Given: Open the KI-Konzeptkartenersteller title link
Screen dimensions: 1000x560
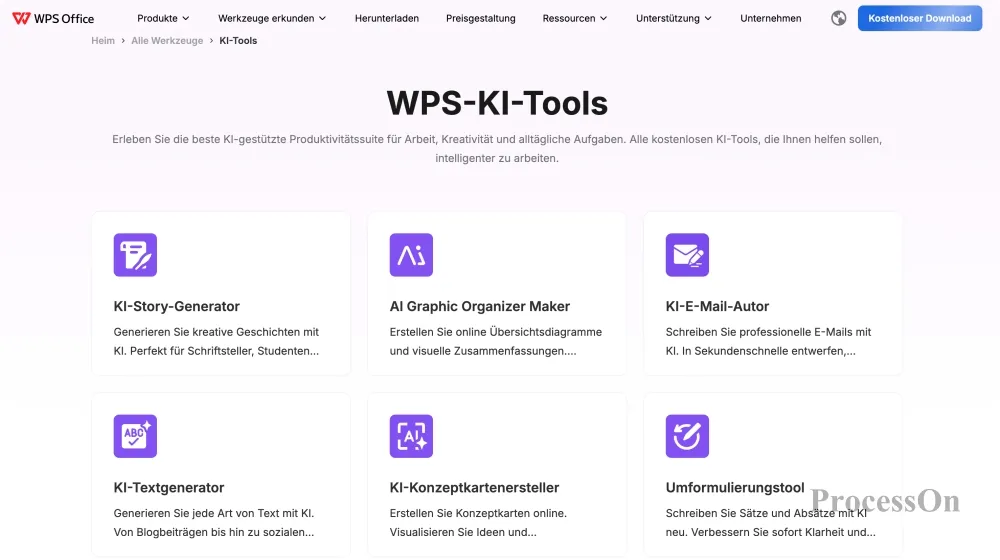Looking at the screenshot, I should (x=474, y=488).
